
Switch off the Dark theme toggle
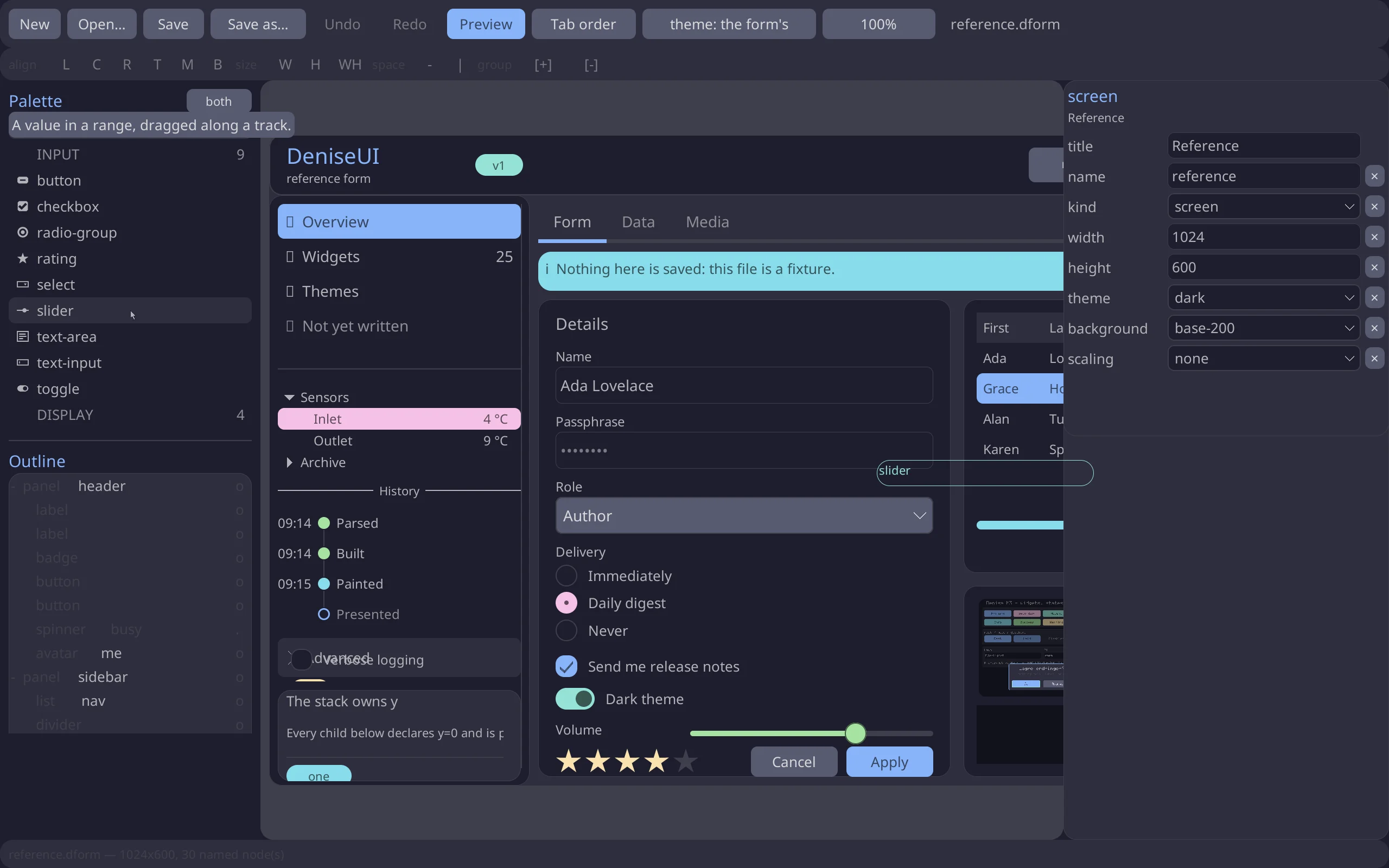click(575, 699)
